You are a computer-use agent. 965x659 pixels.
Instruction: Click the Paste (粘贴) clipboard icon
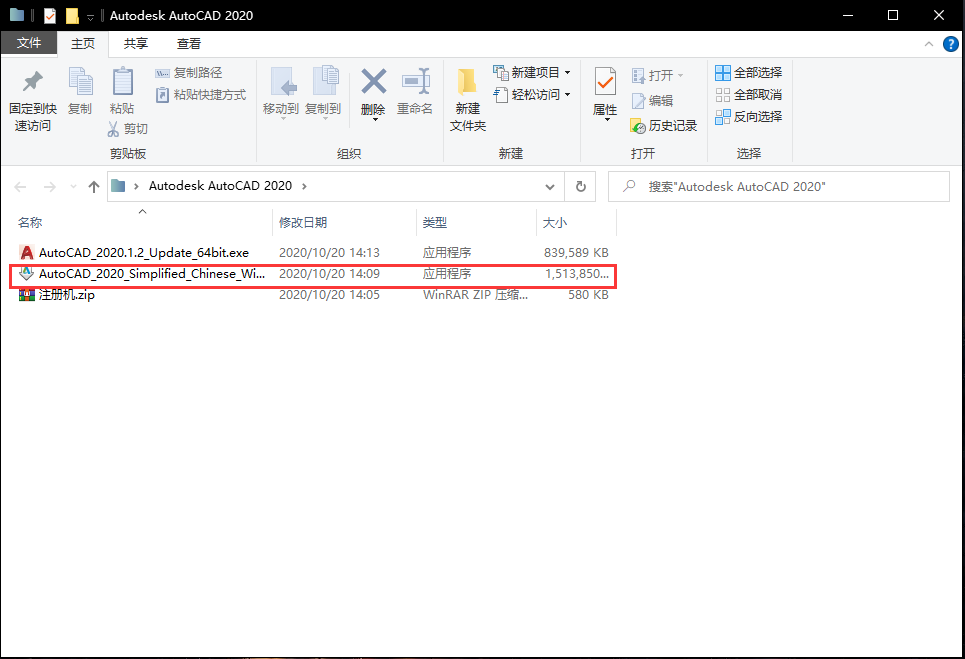click(122, 83)
